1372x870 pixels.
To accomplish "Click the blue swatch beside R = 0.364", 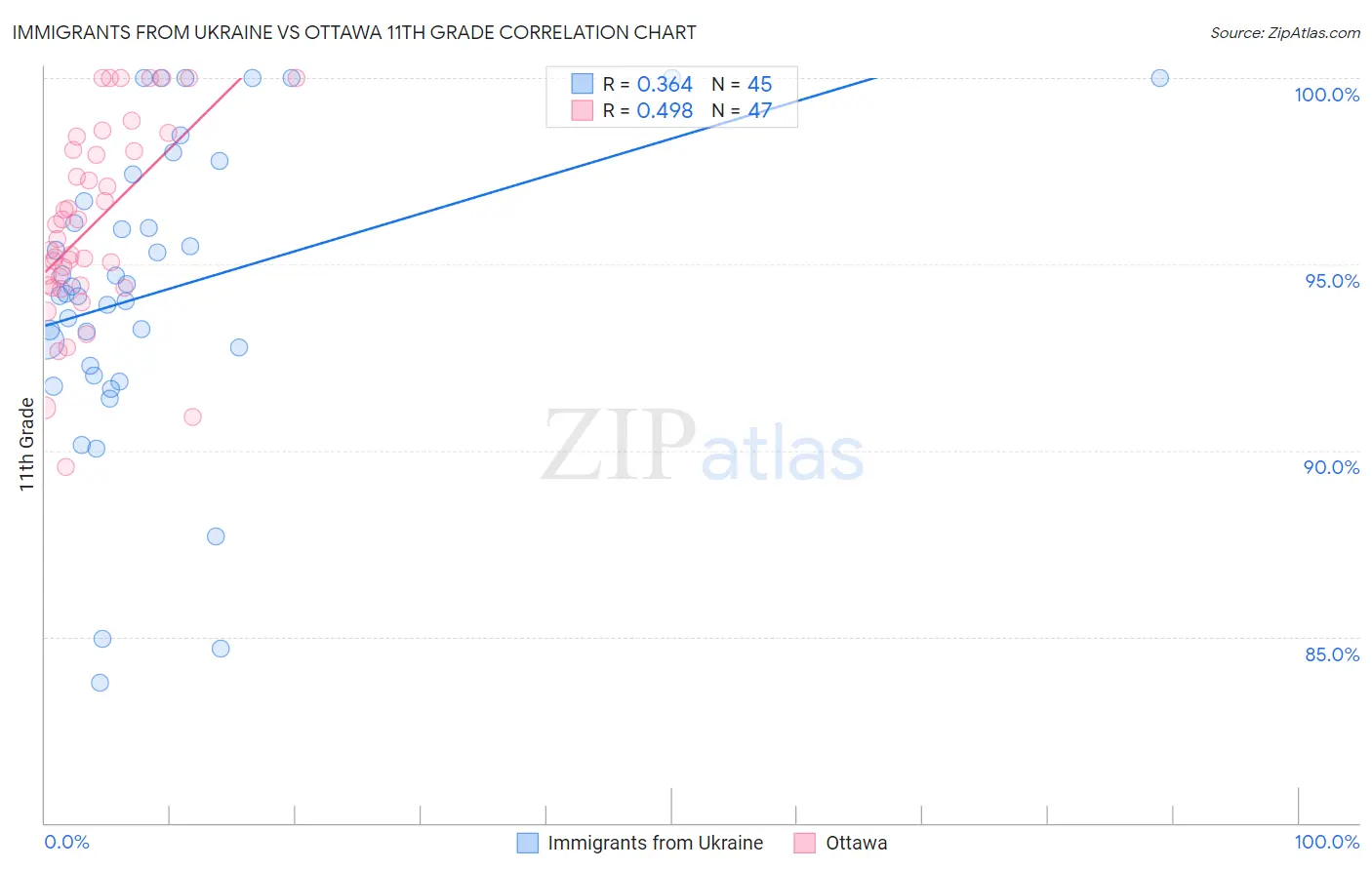I will [583, 84].
